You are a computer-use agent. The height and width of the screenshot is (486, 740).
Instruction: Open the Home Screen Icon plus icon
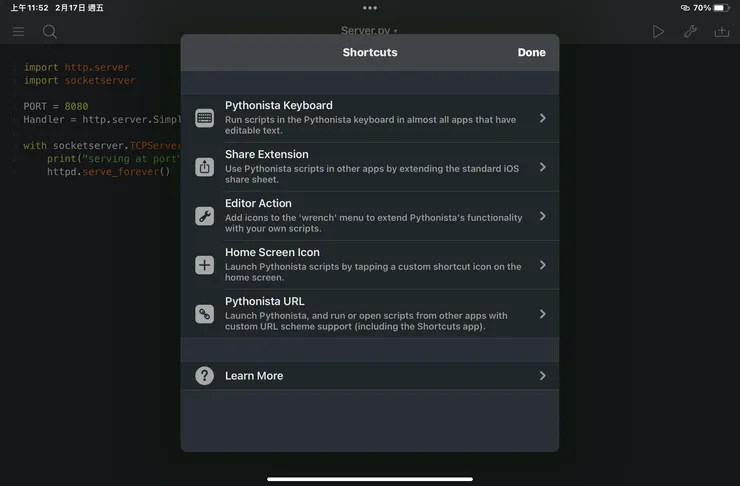point(204,265)
